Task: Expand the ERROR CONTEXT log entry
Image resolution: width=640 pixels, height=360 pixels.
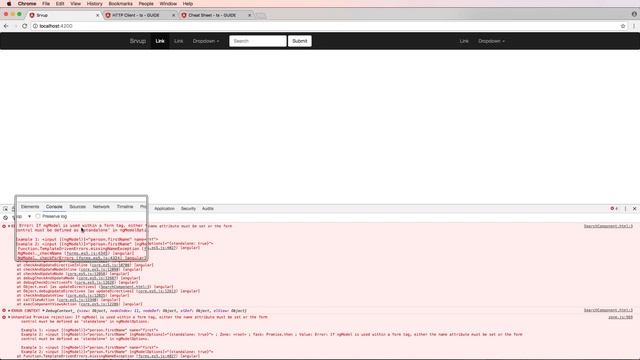Action: 9,311
